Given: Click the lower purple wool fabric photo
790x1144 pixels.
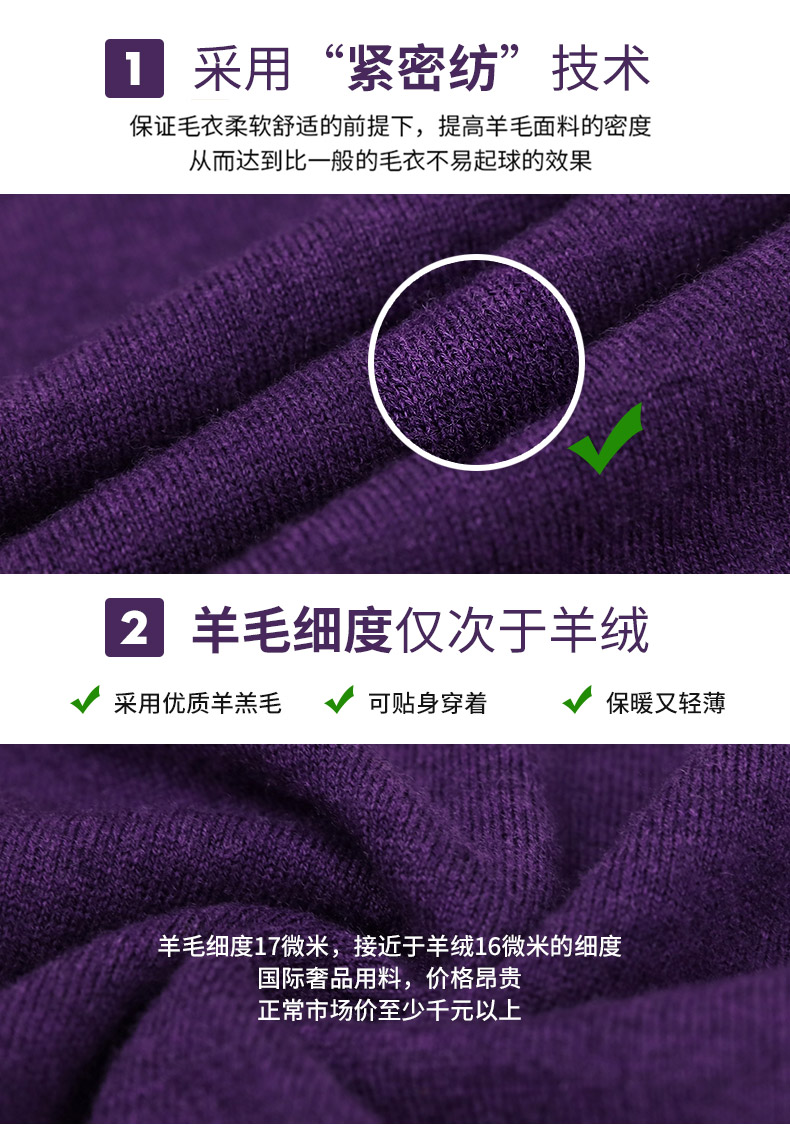Looking at the screenshot, I should tap(395, 934).
